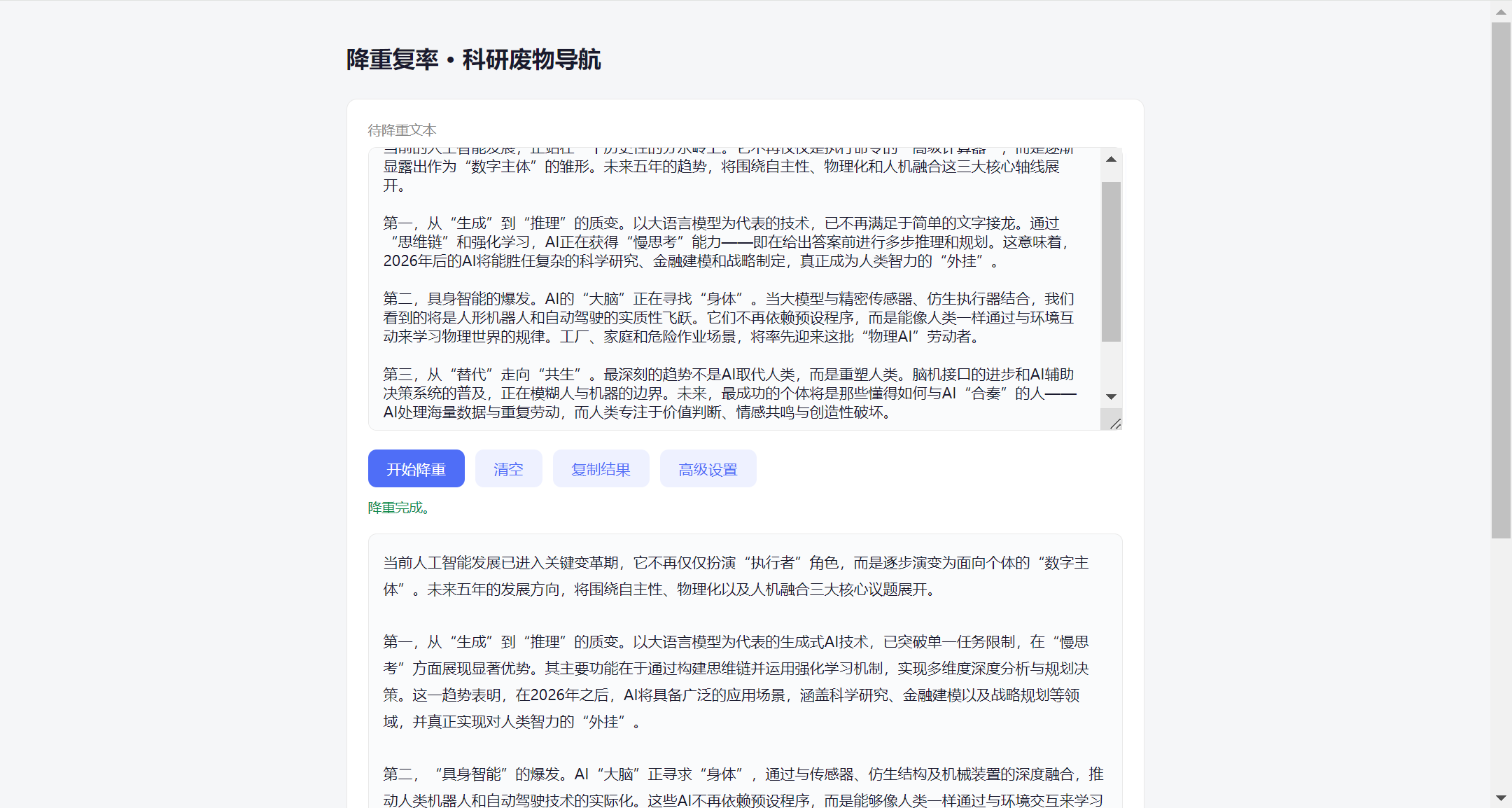Image resolution: width=1512 pixels, height=808 pixels.
Task: Click input paragraph starting 第三，从“替代”走向“共生”
Action: [x=729, y=393]
